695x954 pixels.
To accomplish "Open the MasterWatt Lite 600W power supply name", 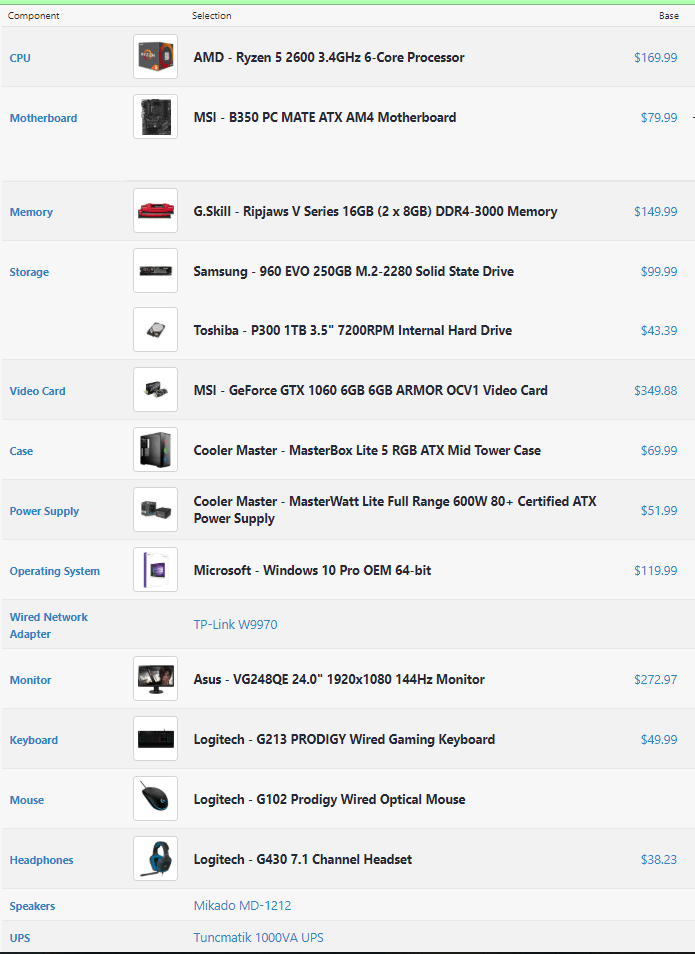I will tap(395, 509).
